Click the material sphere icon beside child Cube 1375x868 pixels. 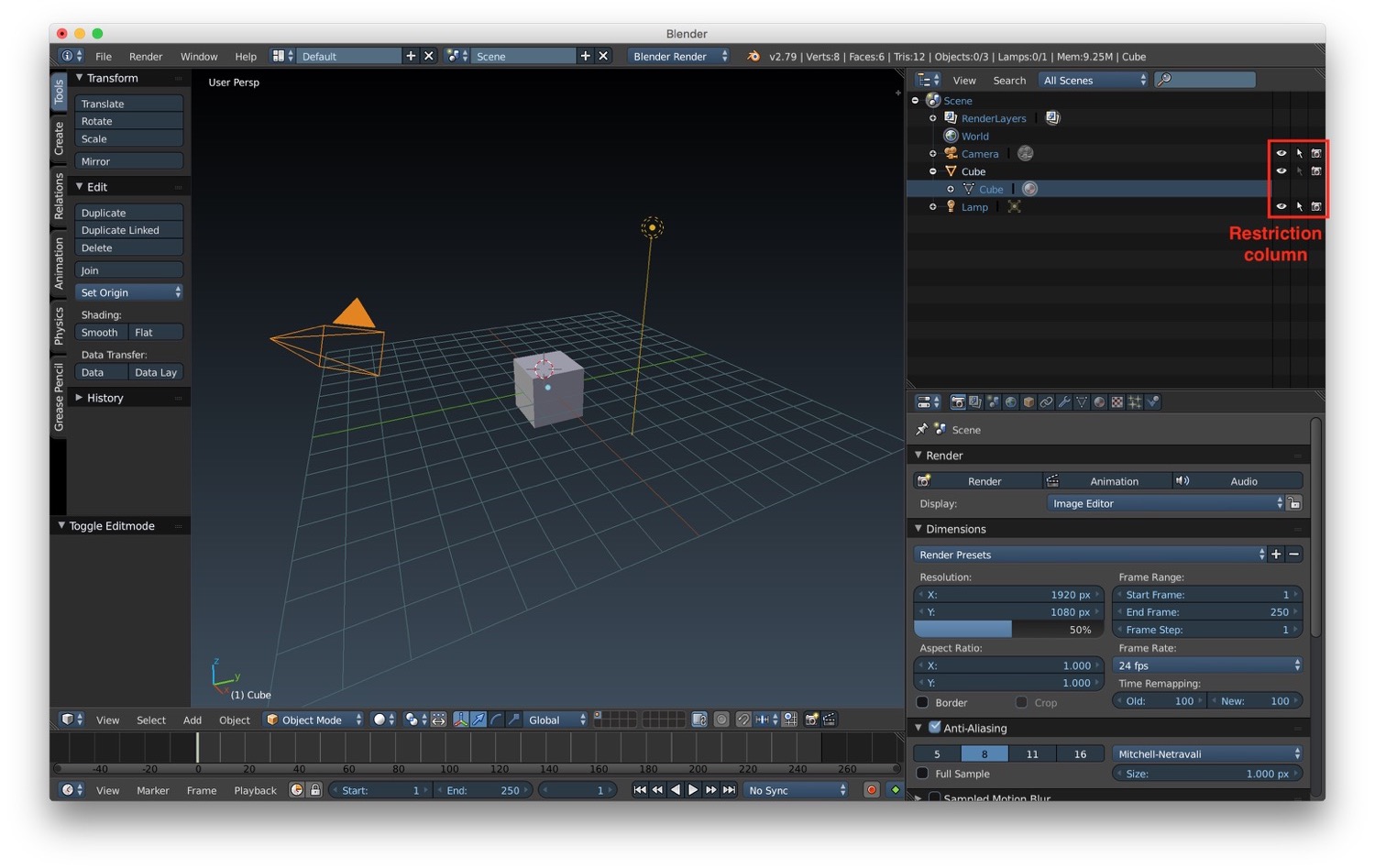tap(1029, 189)
